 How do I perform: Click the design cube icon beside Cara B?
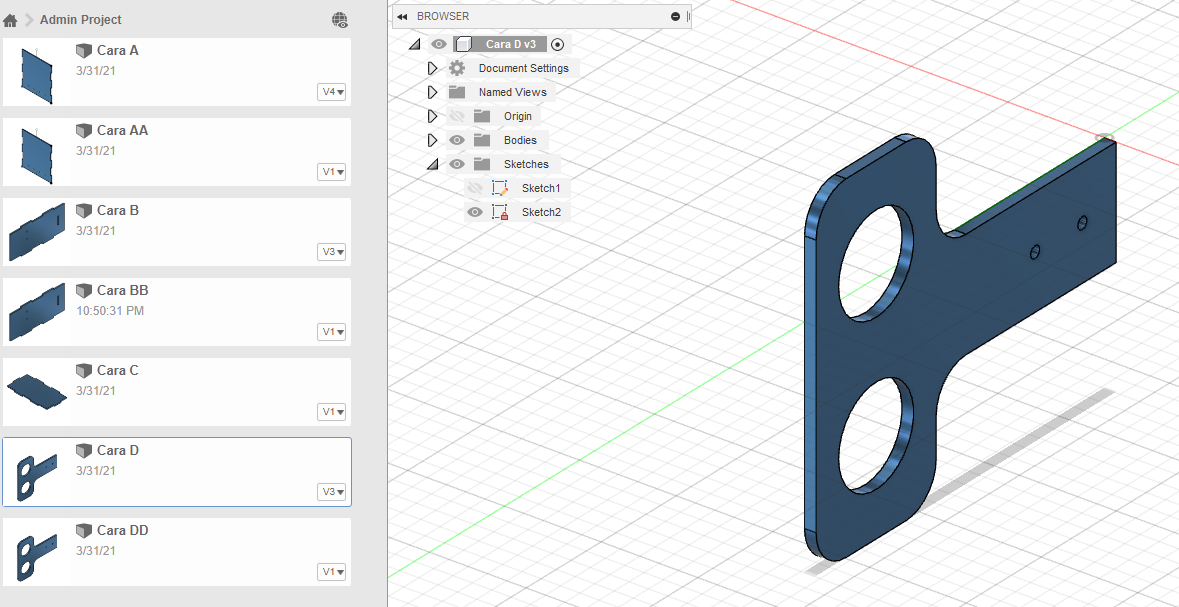(83, 210)
